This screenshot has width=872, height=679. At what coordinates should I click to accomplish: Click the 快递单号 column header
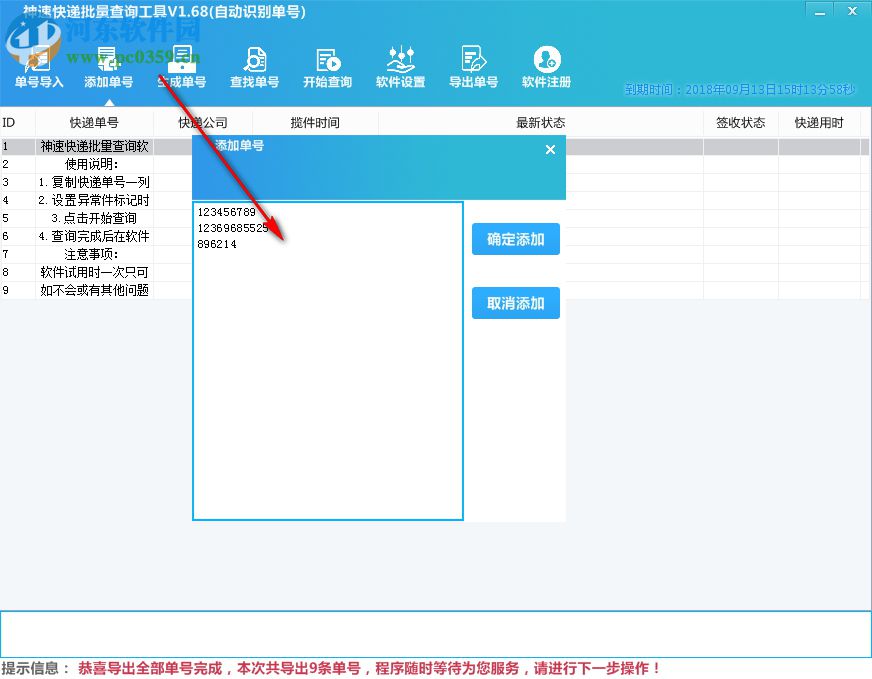95,122
